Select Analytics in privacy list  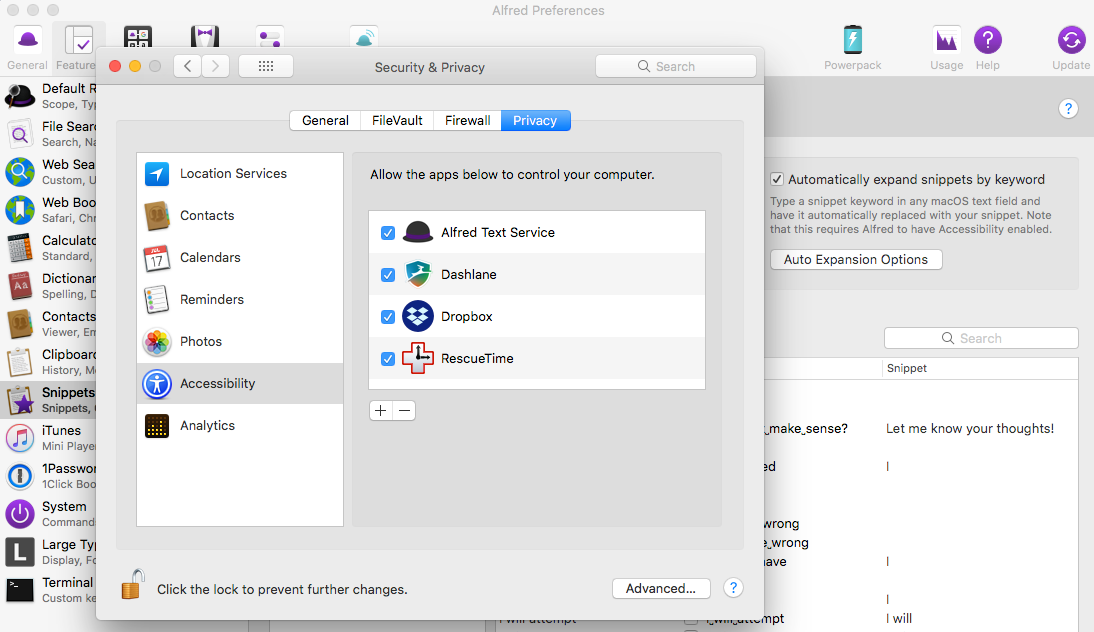[239, 426]
